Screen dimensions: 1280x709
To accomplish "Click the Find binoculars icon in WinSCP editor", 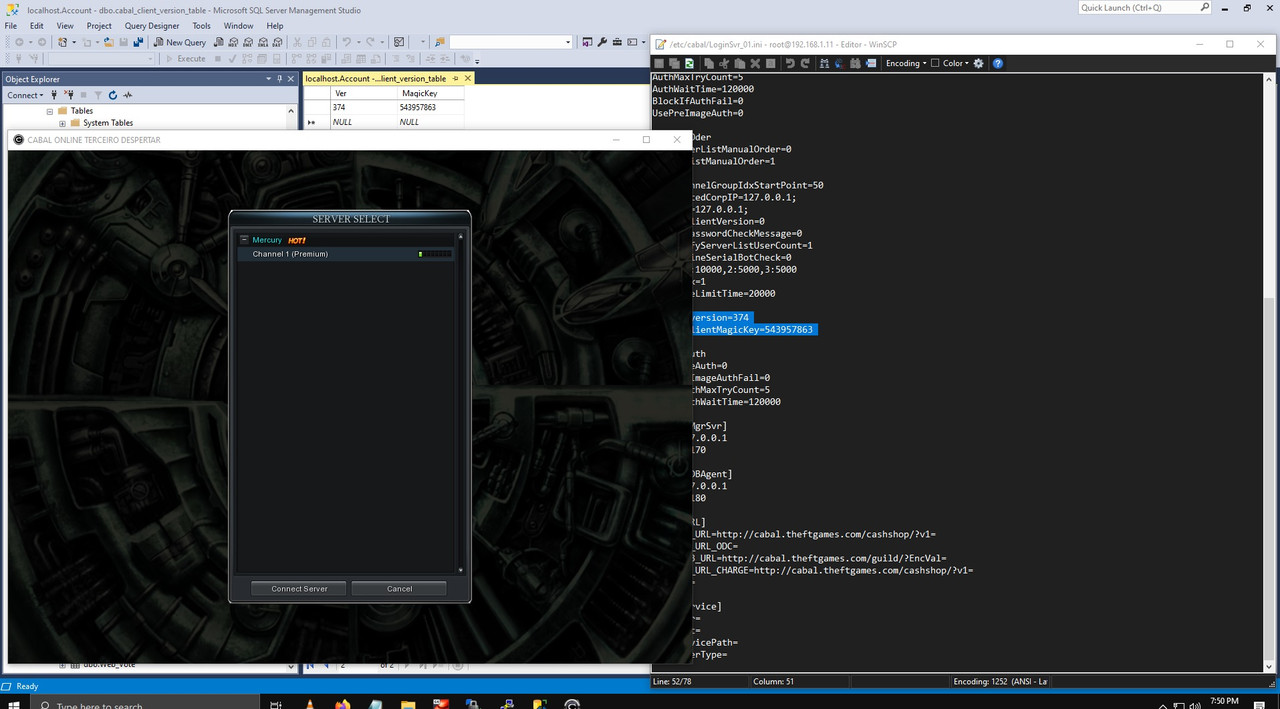I will pyautogui.click(x=825, y=63).
